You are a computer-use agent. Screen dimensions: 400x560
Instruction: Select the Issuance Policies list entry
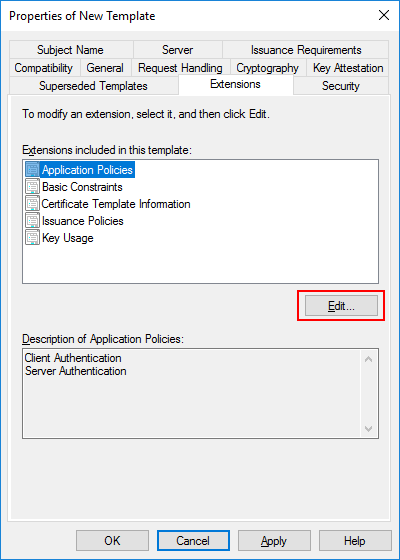tap(82, 221)
